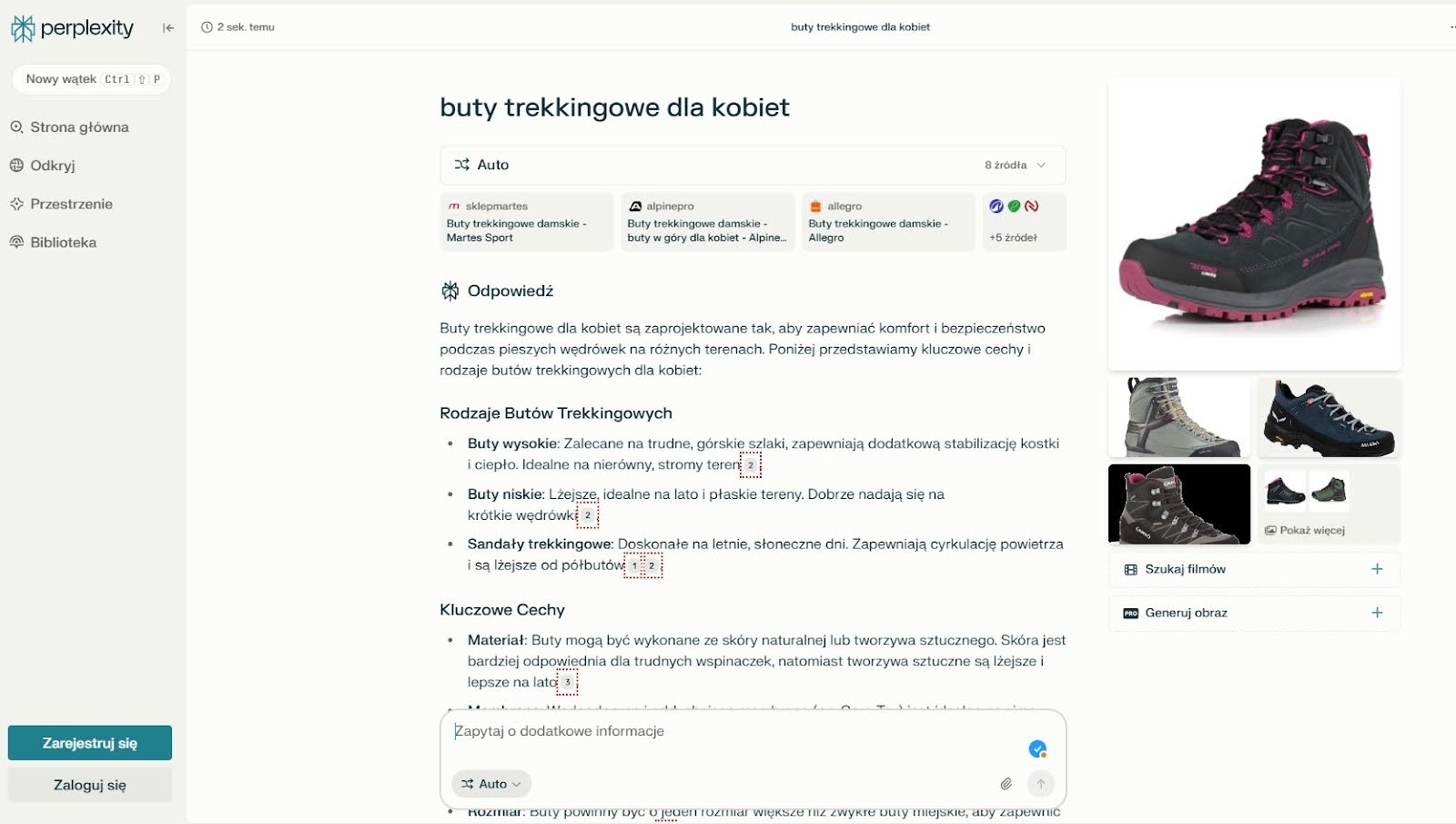
Task: Open the grey boot thumbnail
Action: (1179, 417)
